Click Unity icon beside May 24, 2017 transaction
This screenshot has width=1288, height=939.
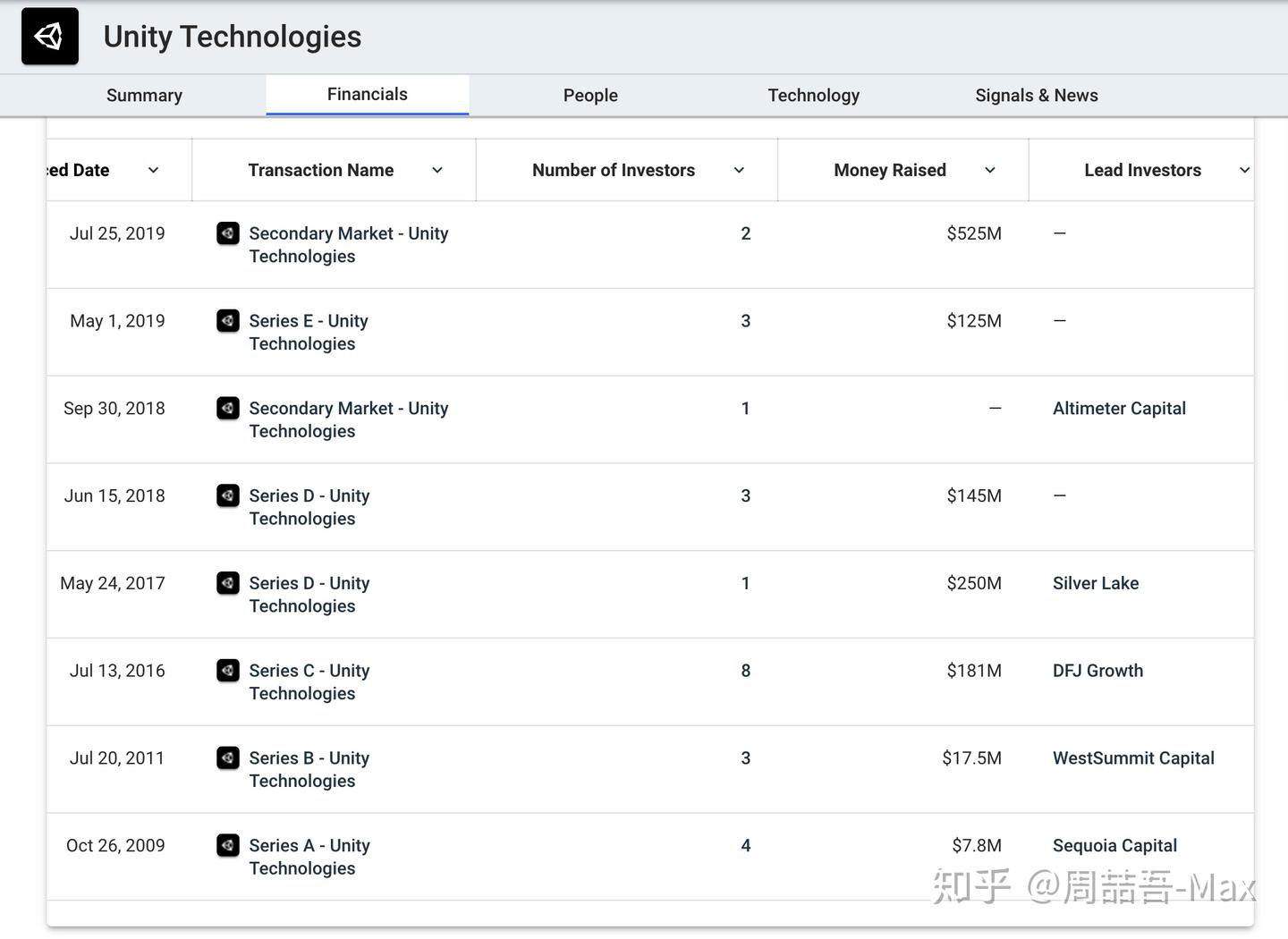pyautogui.click(x=228, y=583)
